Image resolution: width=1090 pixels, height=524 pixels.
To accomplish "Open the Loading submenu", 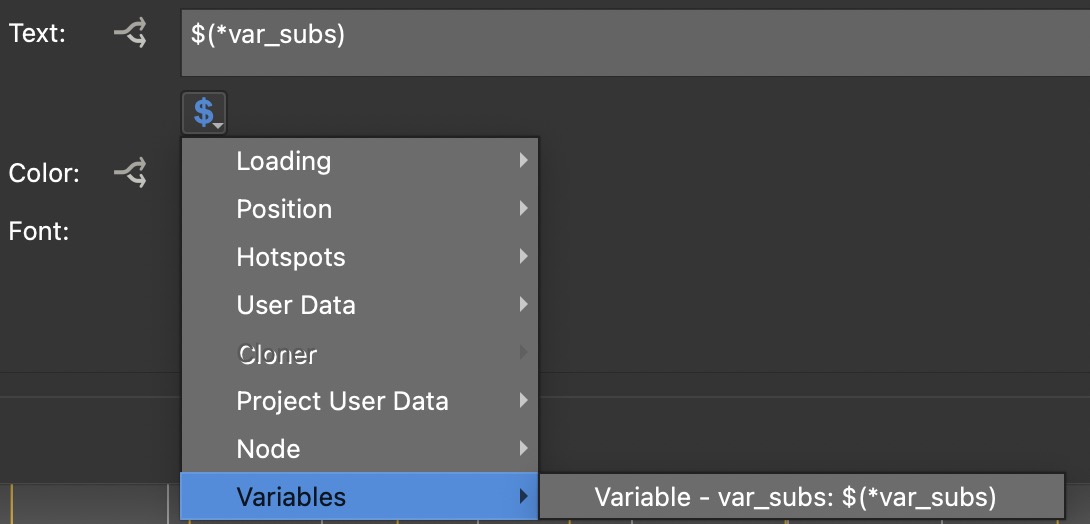I will [283, 161].
